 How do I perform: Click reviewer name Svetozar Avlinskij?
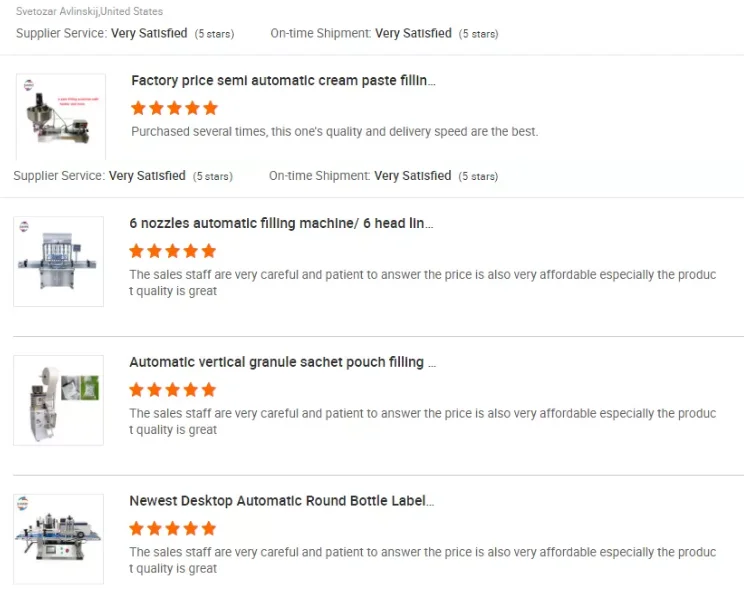[x=89, y=12]
